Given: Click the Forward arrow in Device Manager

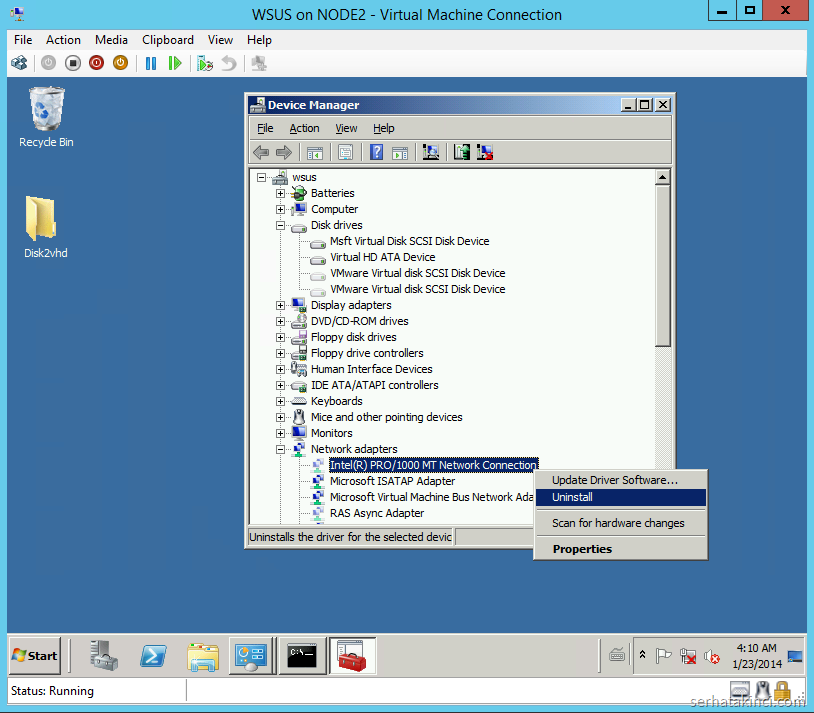Looking at the screenshot, I should point(284,153).
